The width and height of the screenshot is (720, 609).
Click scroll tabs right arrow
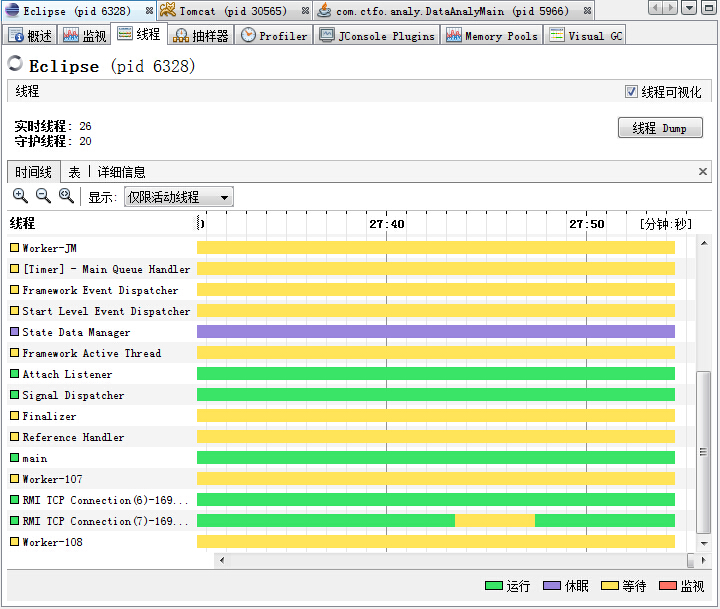(671, 7)
